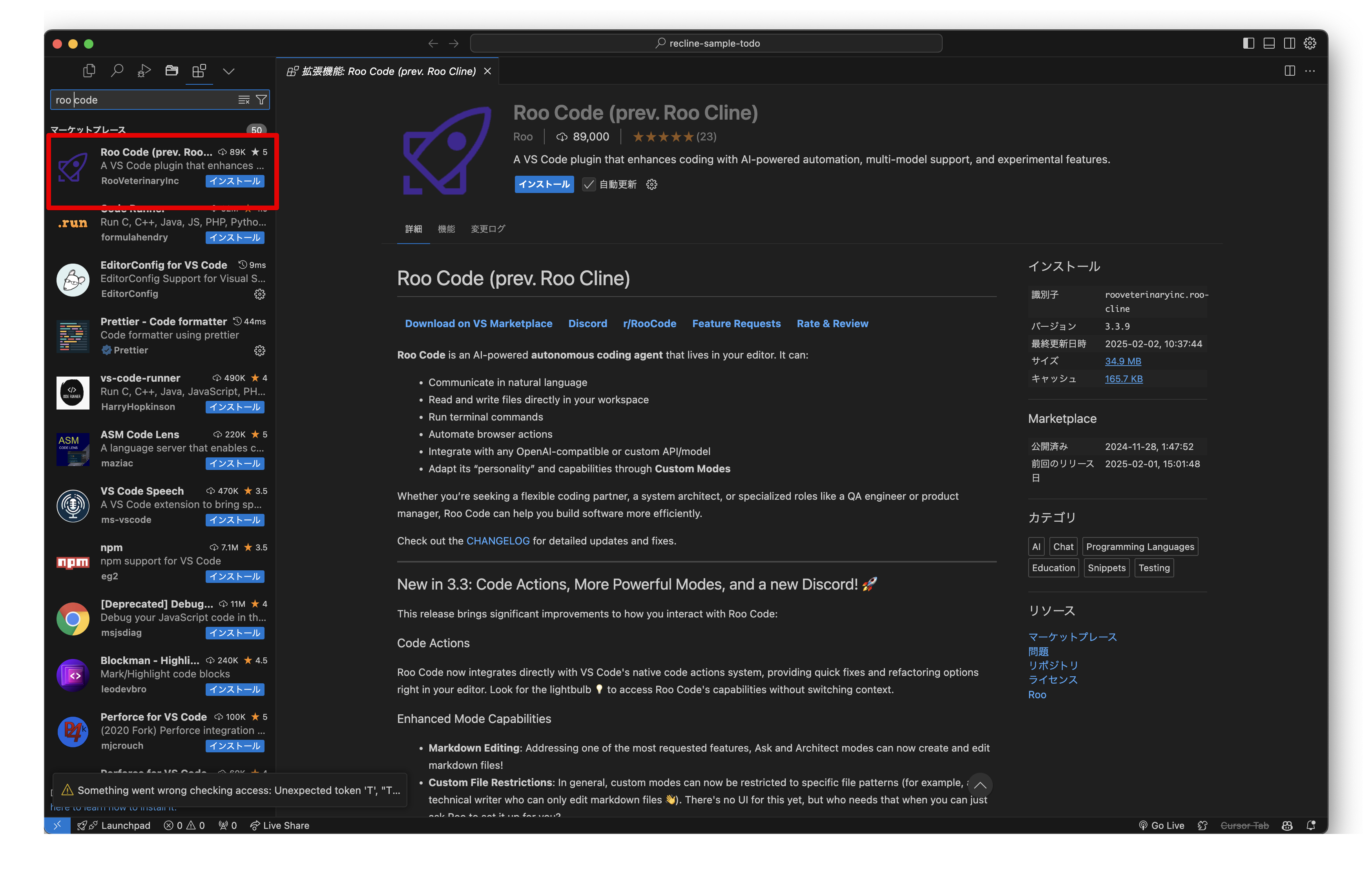The width and height of the screenshot is (1372, 892).
Task: Open notifications bell in status bar
Action: 1310,825
